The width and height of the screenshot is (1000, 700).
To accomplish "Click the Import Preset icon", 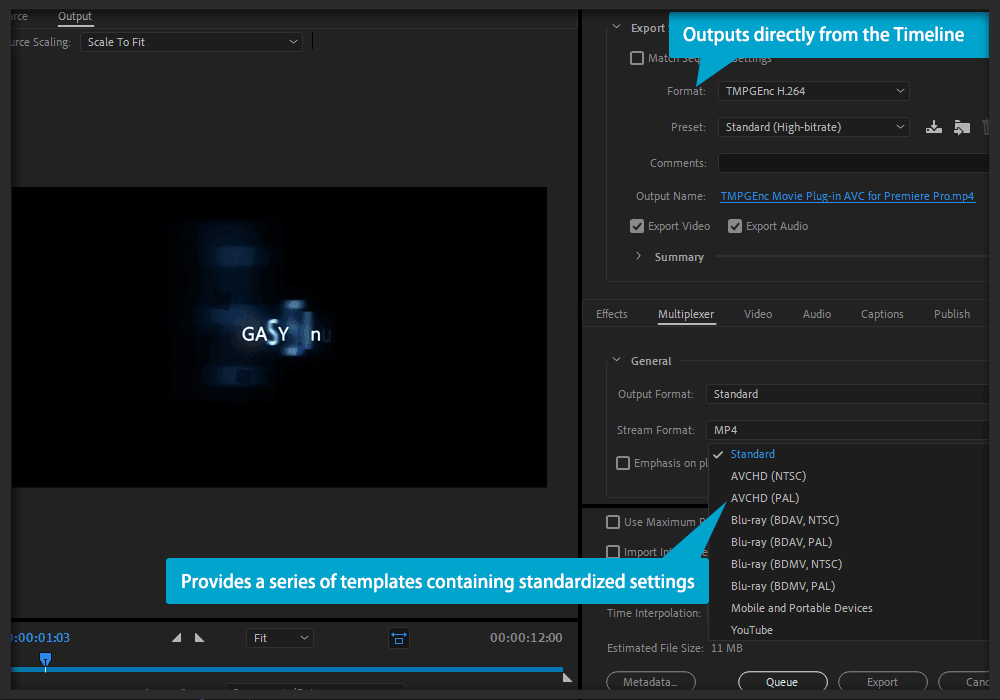I will [x=962, y=127].
